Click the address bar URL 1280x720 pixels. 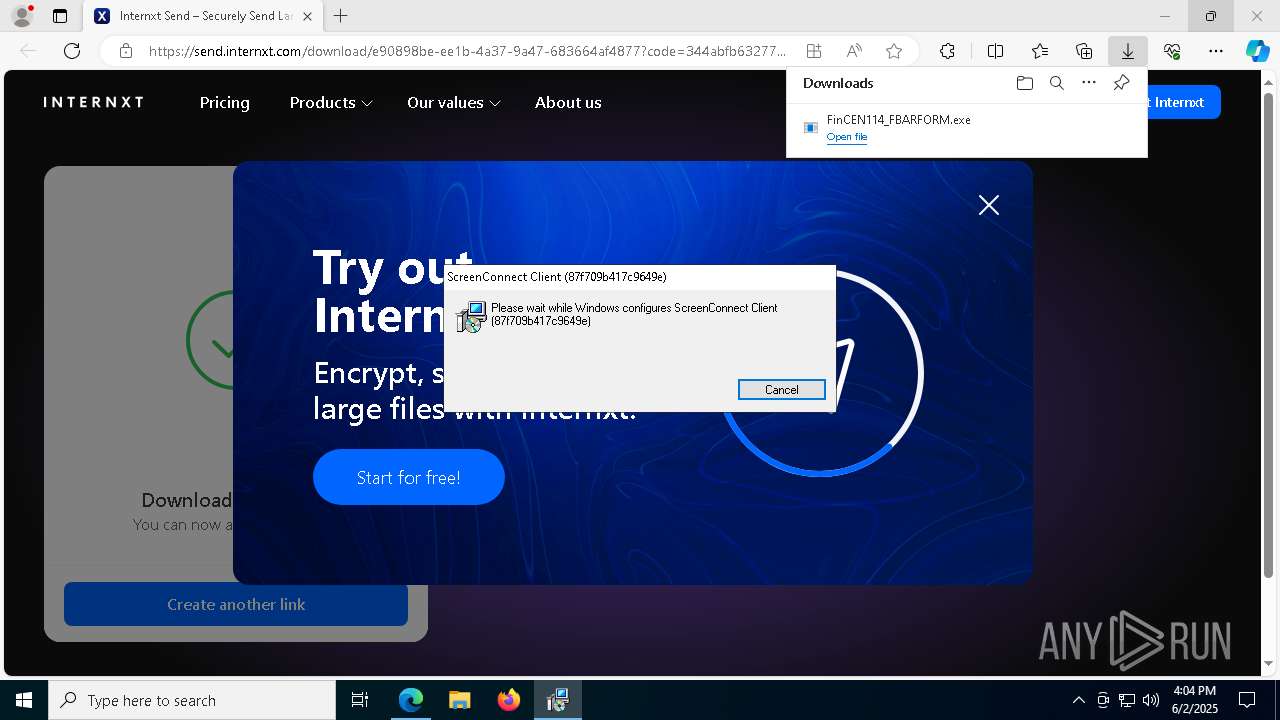[x=467, y=51]
